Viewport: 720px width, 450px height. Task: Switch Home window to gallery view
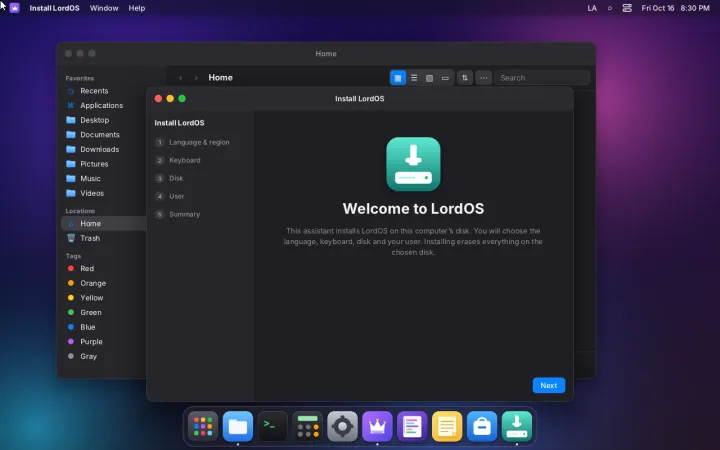pyautogui.click(x=445, y=78)
